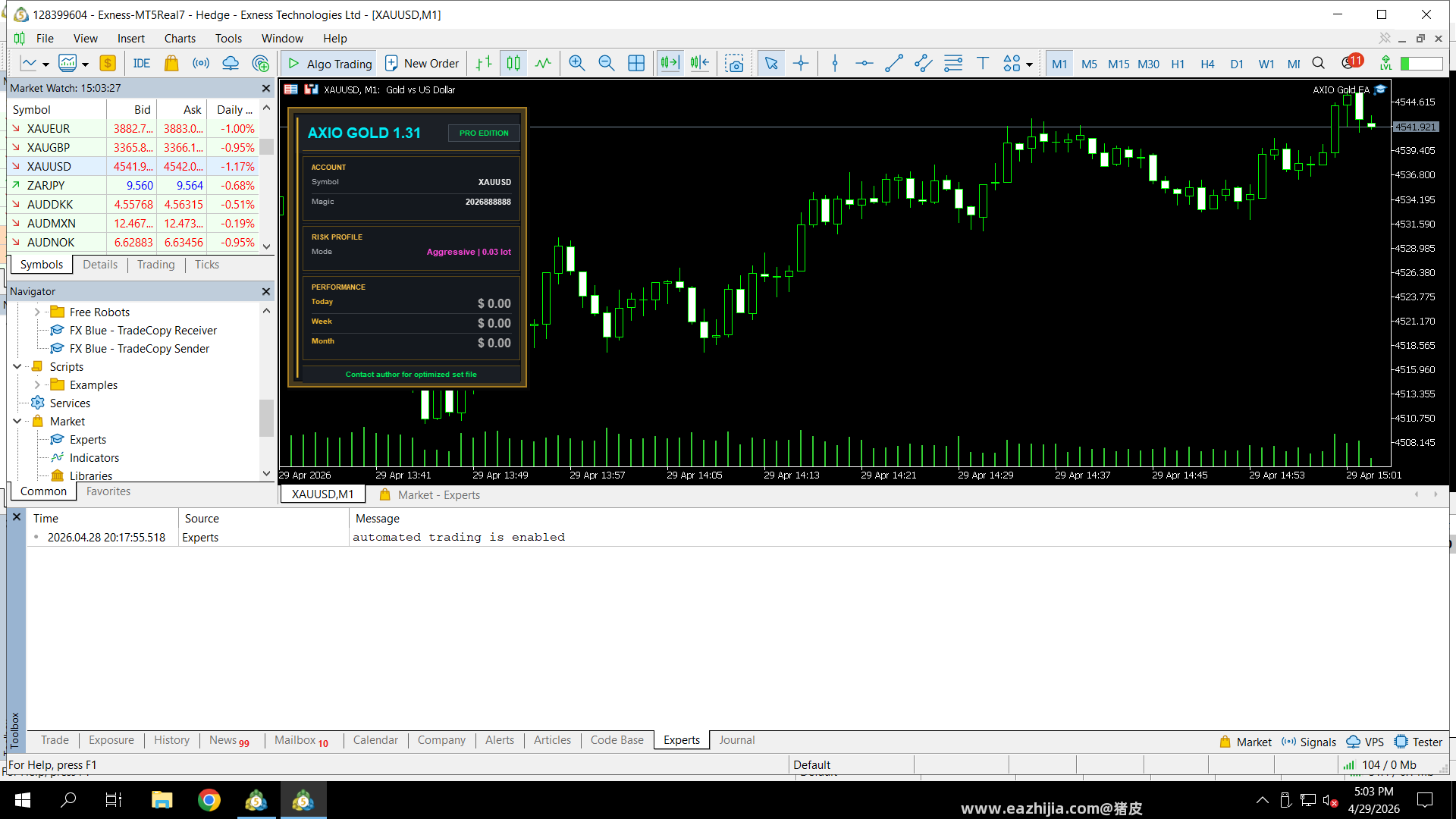Expand the Free Robots folder
This screenshot has height=819, width=1456.
point(37,312)
